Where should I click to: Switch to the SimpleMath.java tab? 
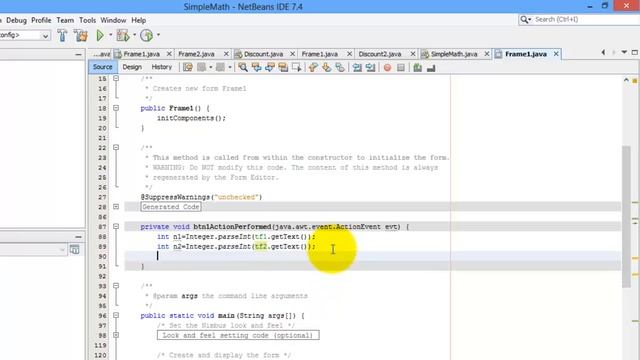454,54
